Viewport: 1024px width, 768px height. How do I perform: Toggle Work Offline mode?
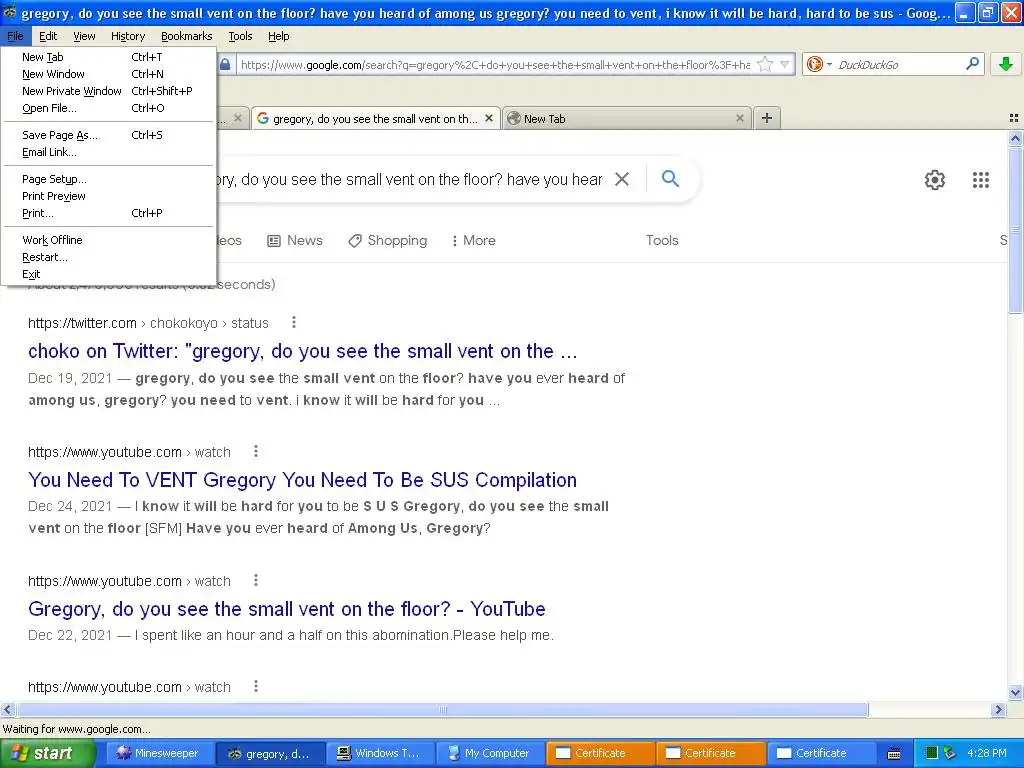108,240
